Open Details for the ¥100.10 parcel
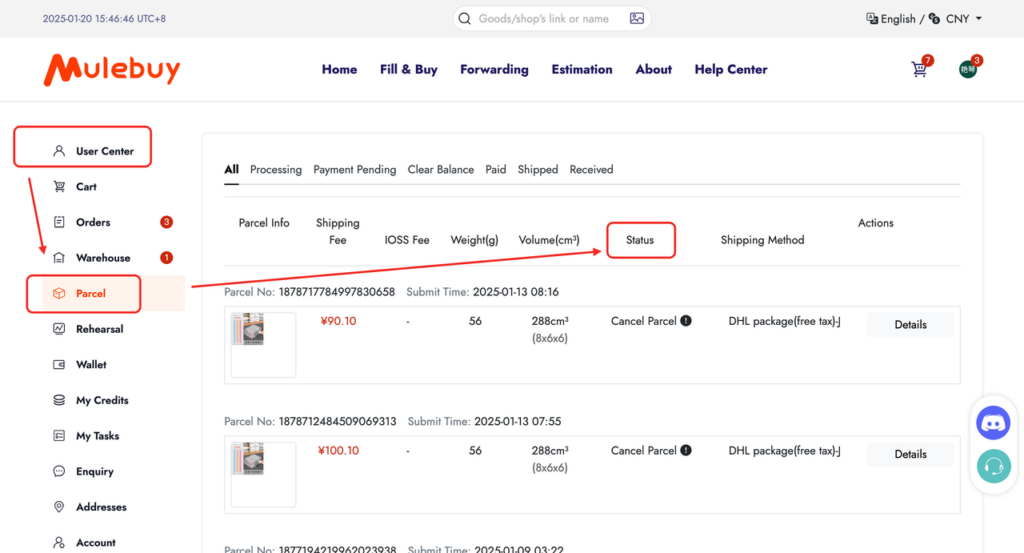 coord(910,454)
